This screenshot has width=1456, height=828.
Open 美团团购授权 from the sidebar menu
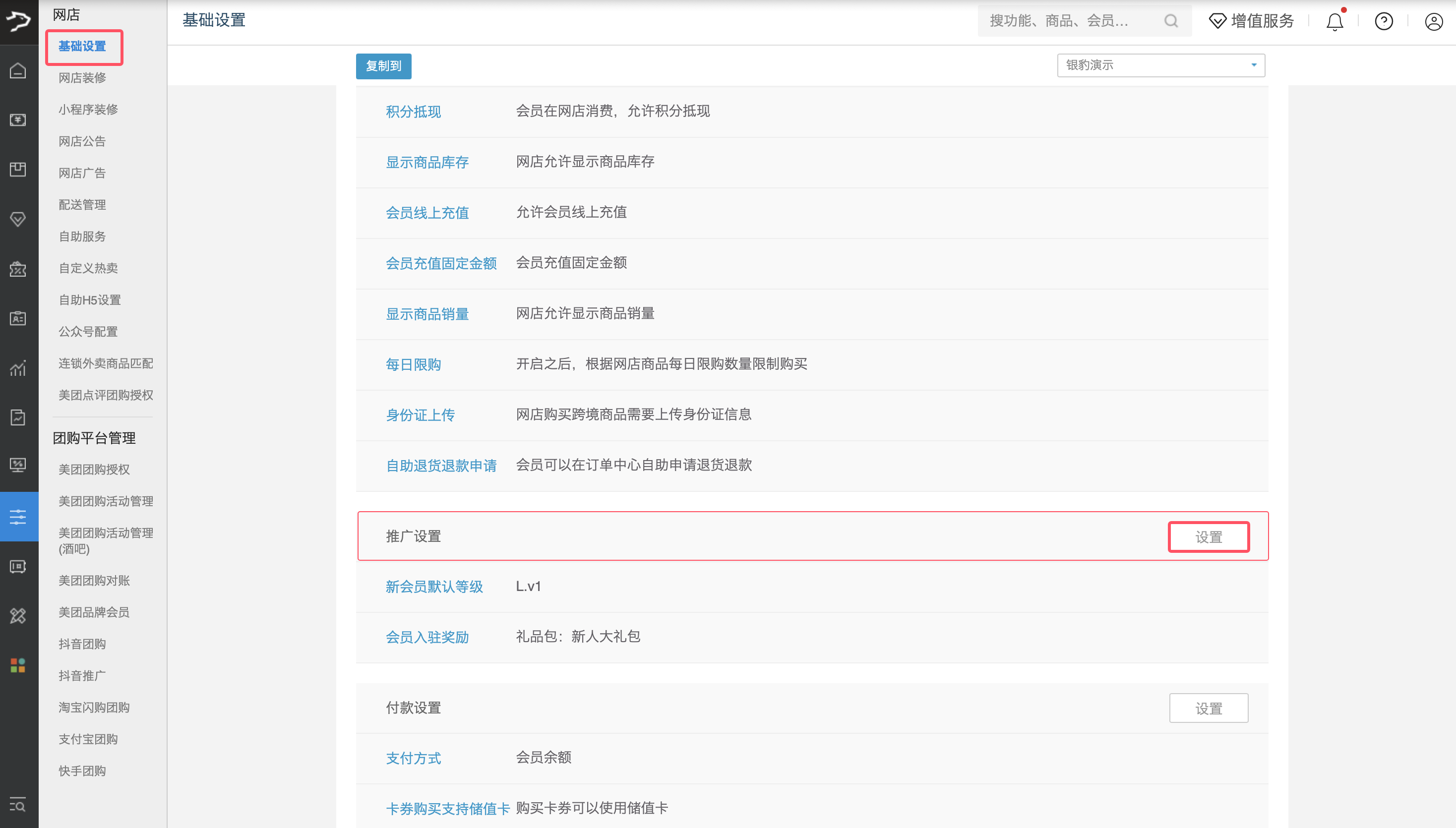(x=94, y=470)
